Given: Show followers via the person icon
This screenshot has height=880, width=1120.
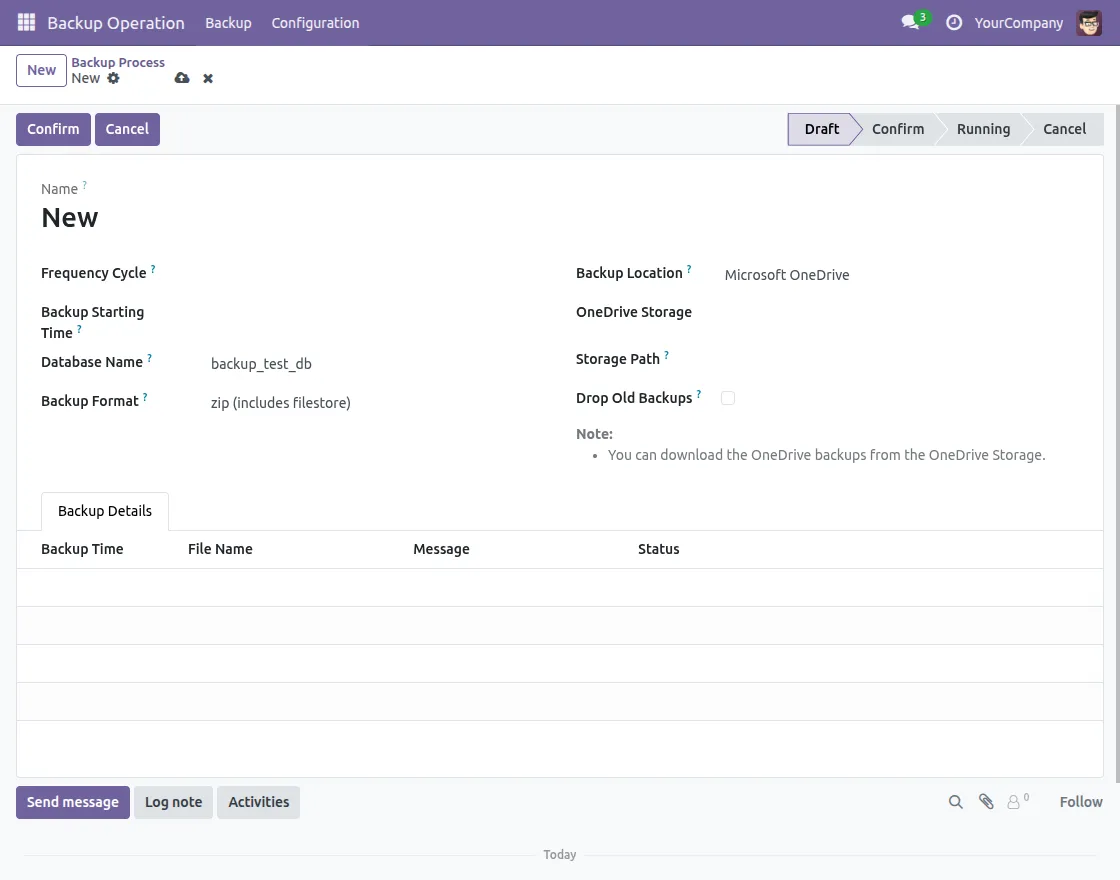Looking at the screenshot, I should [x=1015, y=802].
